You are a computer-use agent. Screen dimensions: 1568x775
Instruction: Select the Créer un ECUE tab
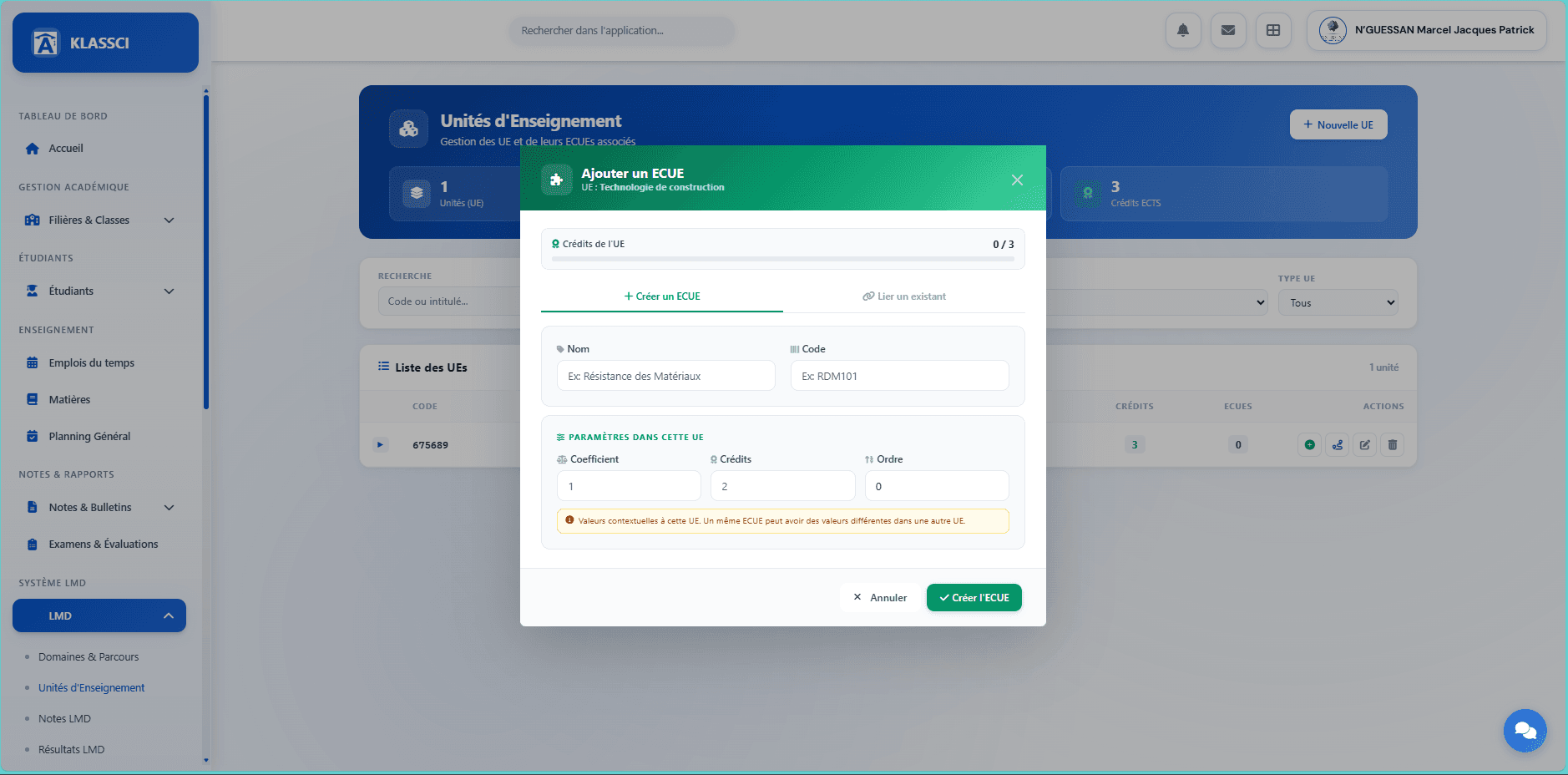tap(662, 296)
